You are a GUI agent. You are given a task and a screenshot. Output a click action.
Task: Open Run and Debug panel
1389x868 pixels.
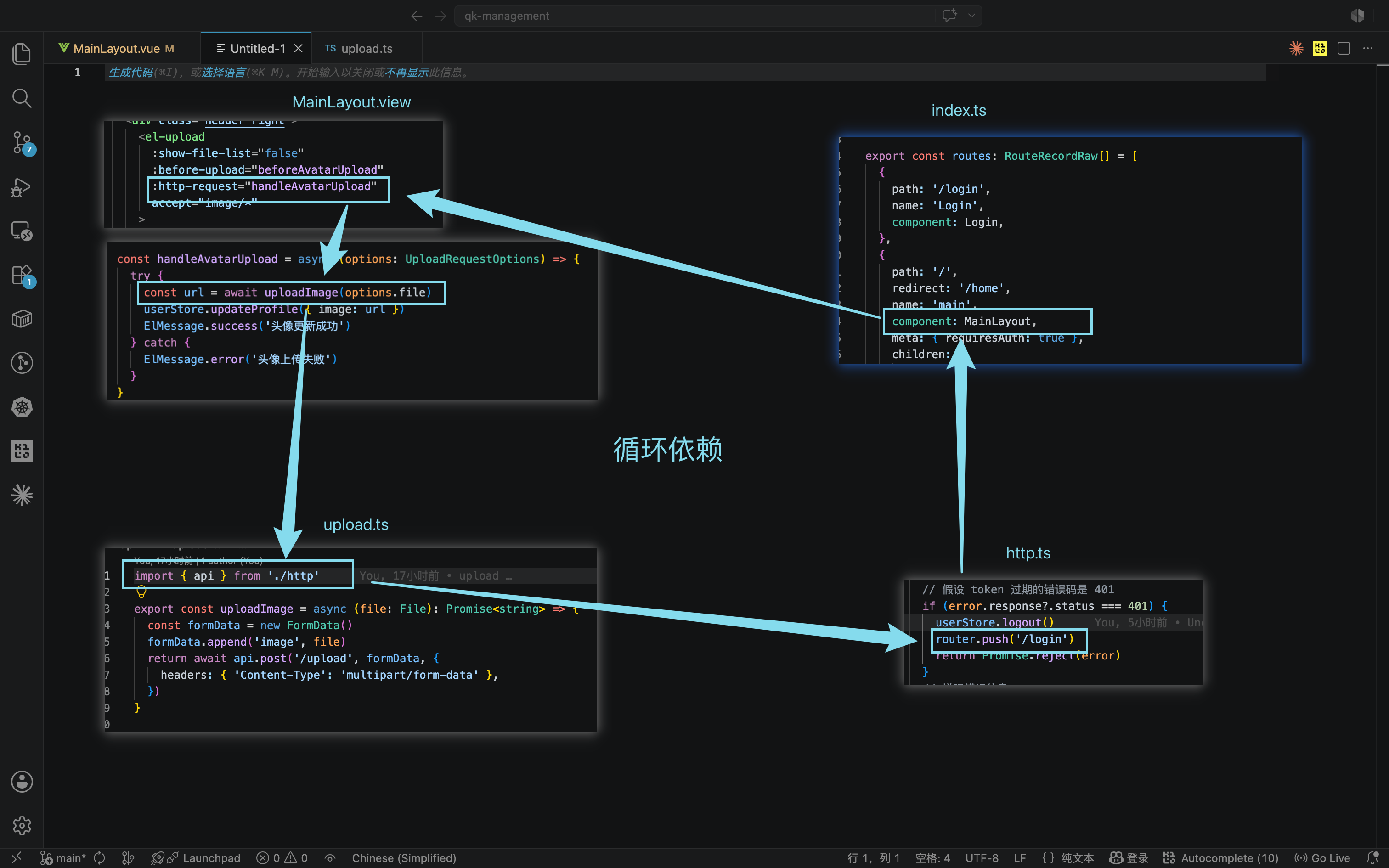click(x=22, y=186)
